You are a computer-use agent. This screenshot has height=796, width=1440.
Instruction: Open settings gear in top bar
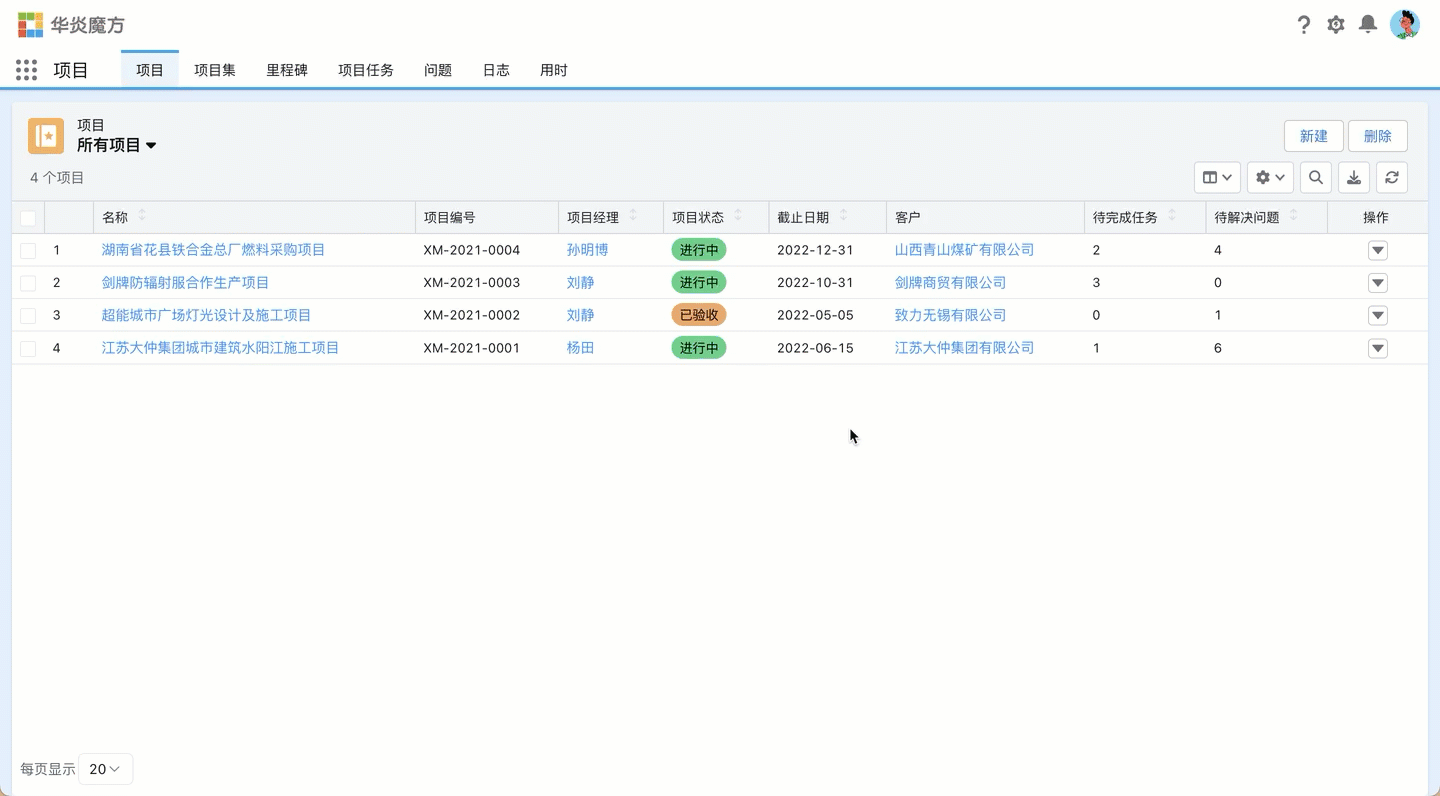[1336, 25]
